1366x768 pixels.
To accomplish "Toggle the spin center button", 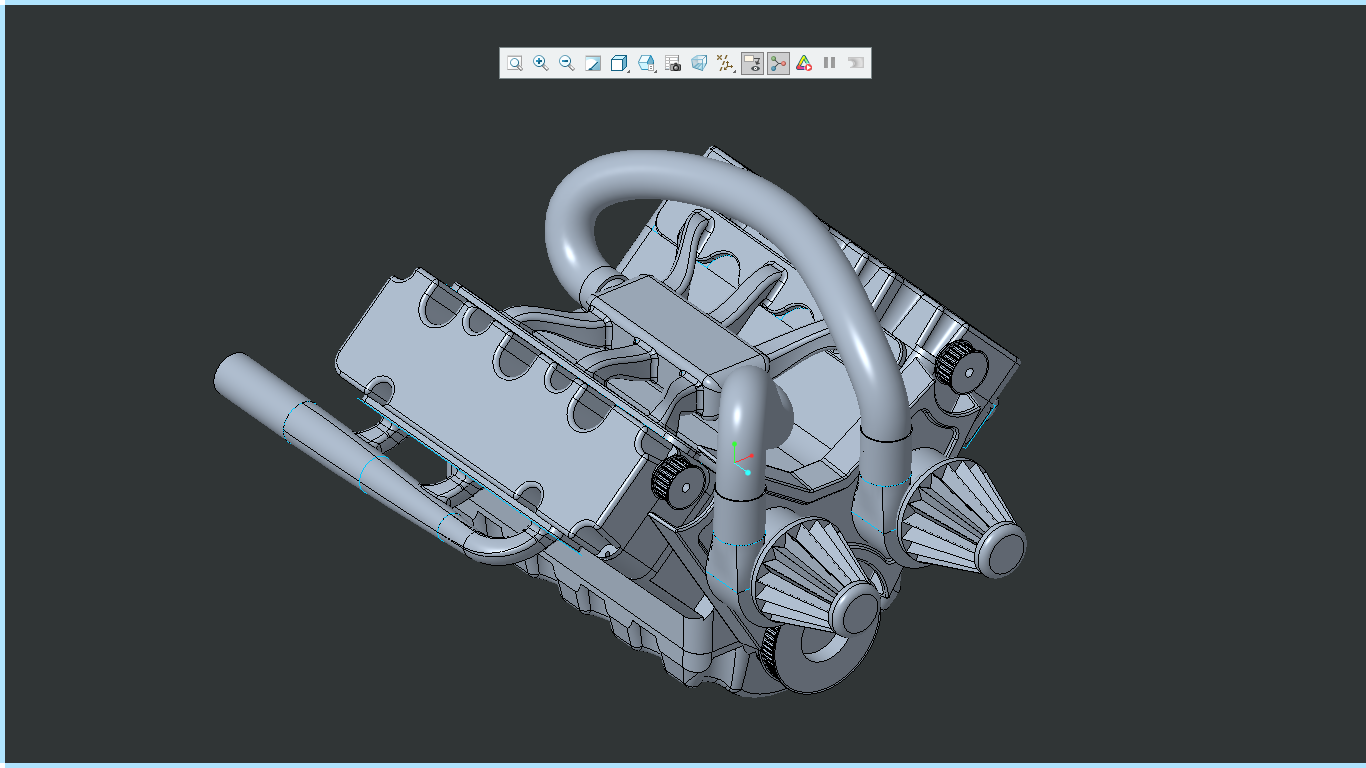I will [x=778, y=63].
